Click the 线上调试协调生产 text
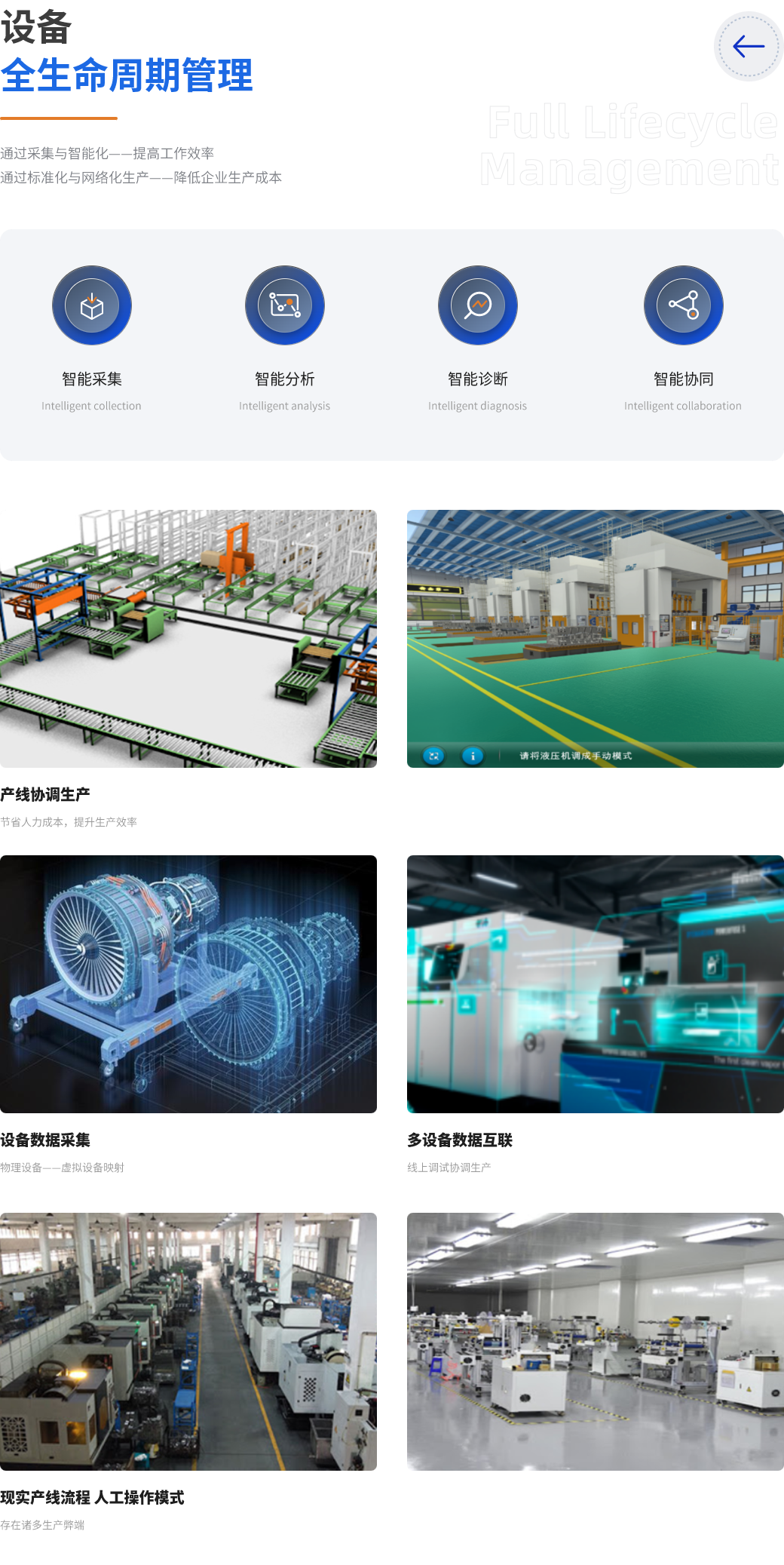Image resolution: width=784 pixels, height=1565 pixels. tap(449, 1168)
